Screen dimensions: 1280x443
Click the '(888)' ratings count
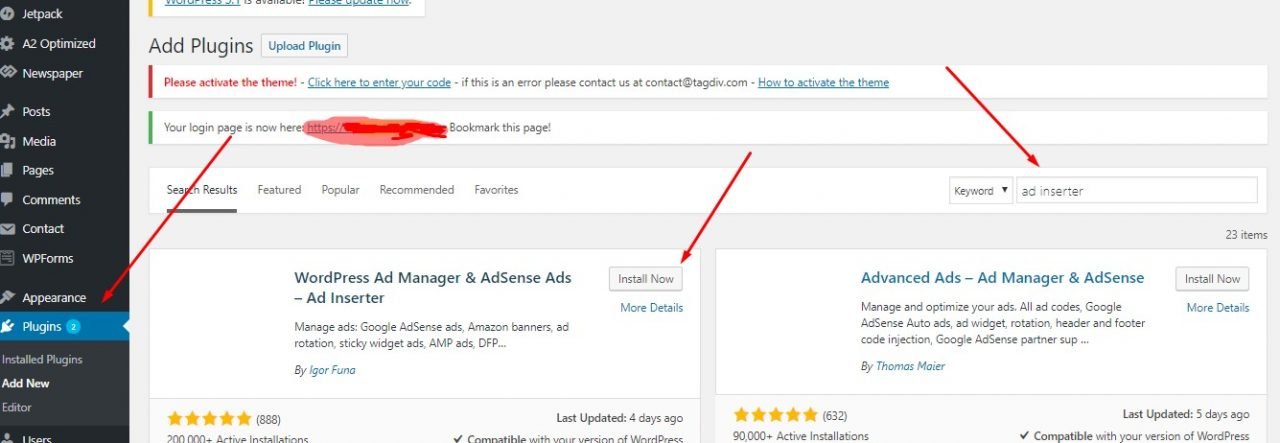tap(270, 419)
